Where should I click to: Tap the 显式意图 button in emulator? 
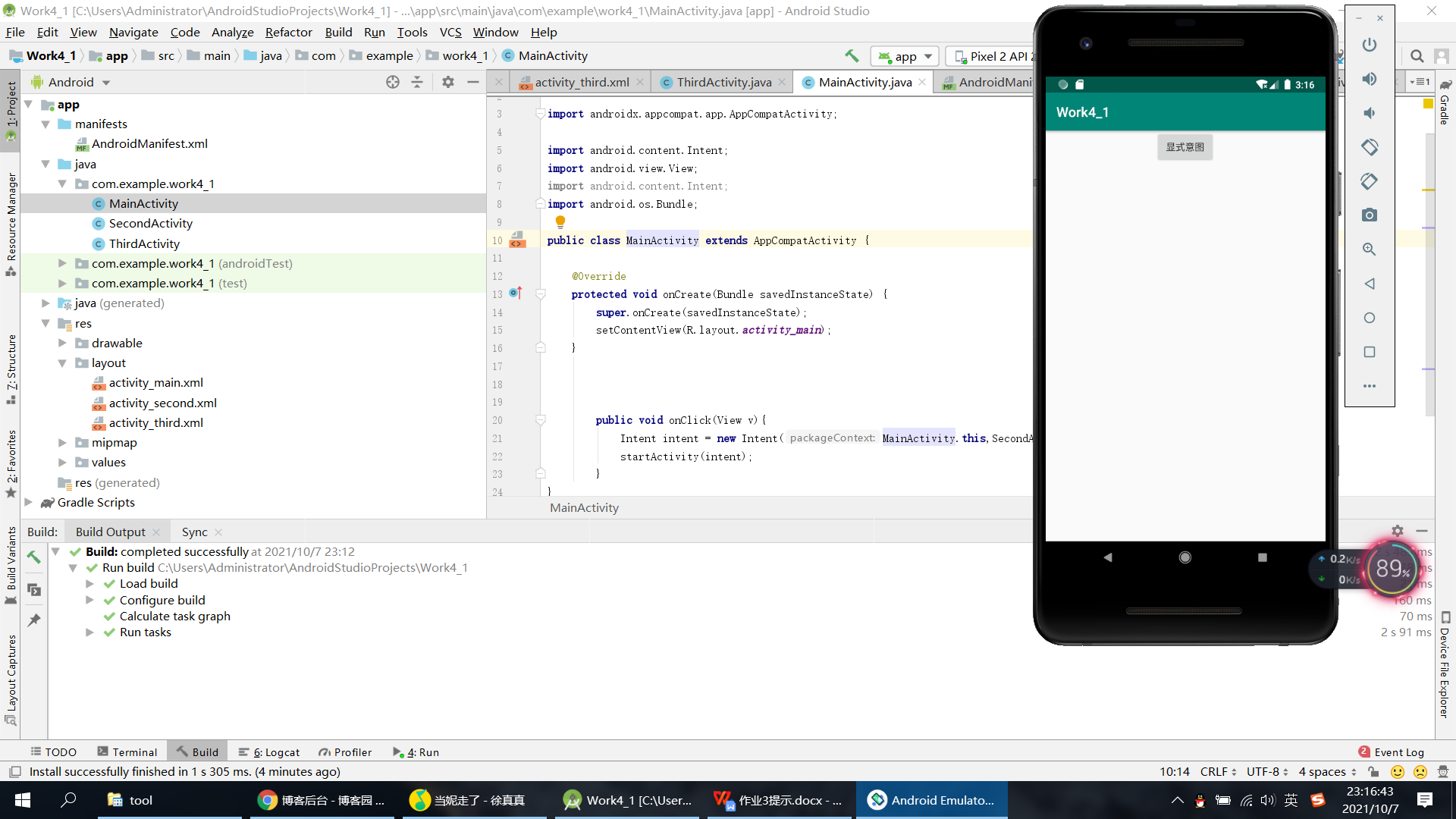[1185, 147]
